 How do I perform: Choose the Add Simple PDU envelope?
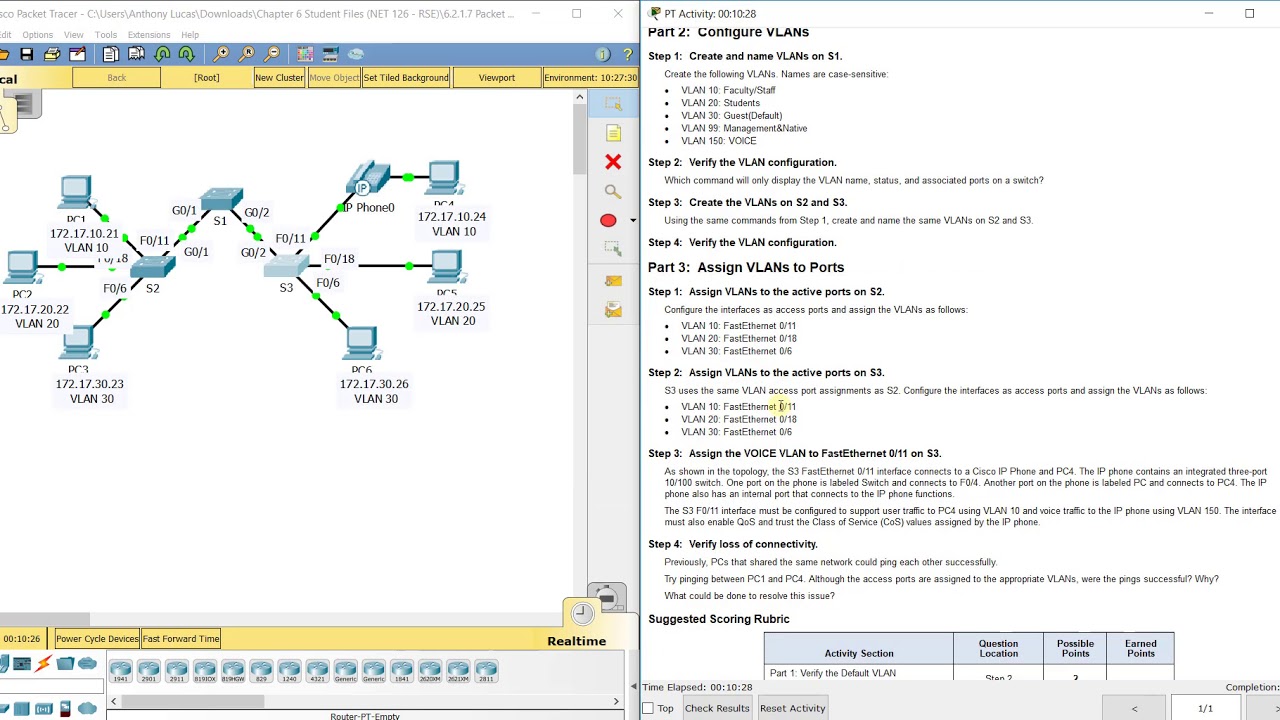tap(613, 281)
